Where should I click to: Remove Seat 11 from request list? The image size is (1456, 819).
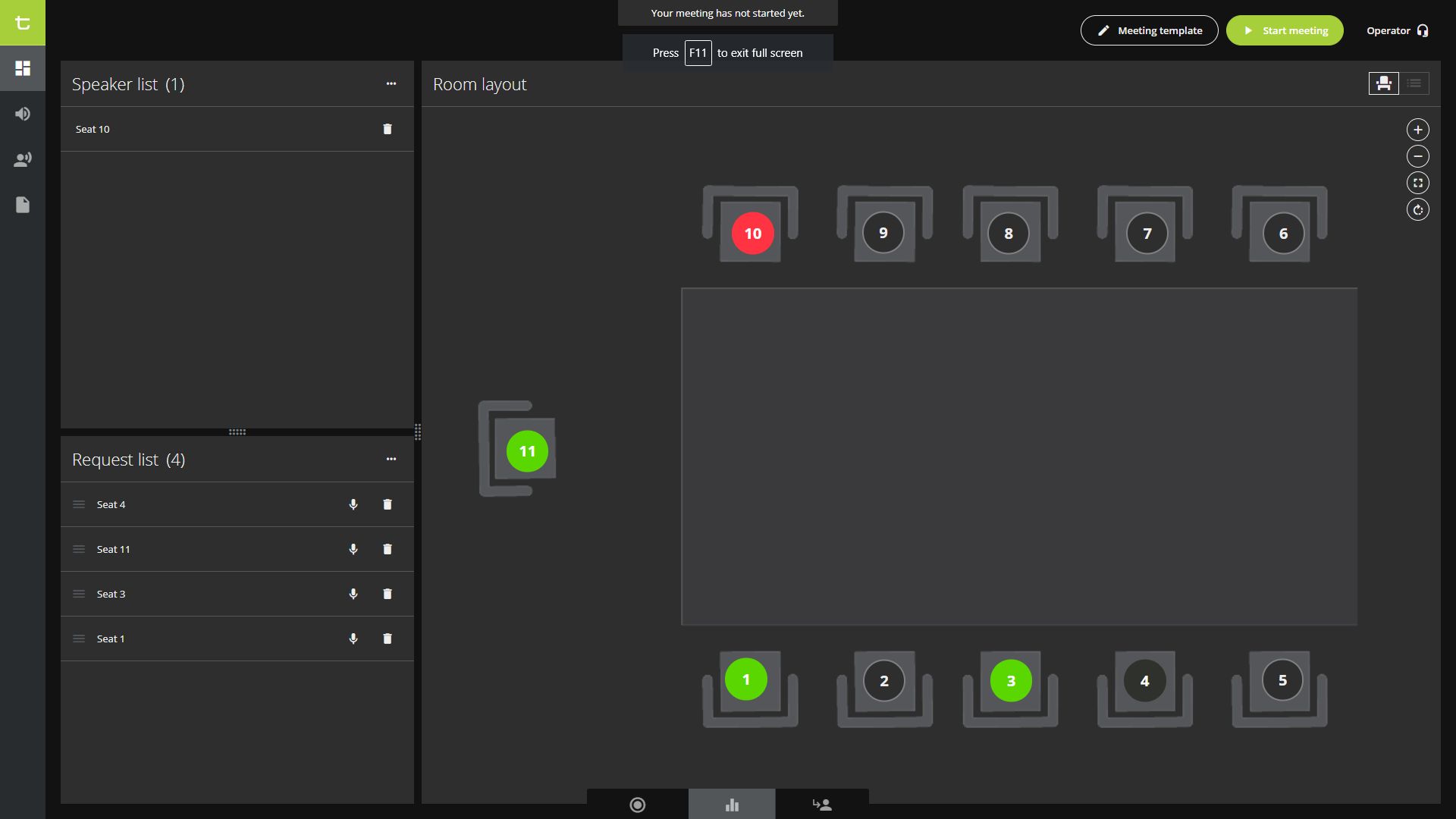click(388, 549)
